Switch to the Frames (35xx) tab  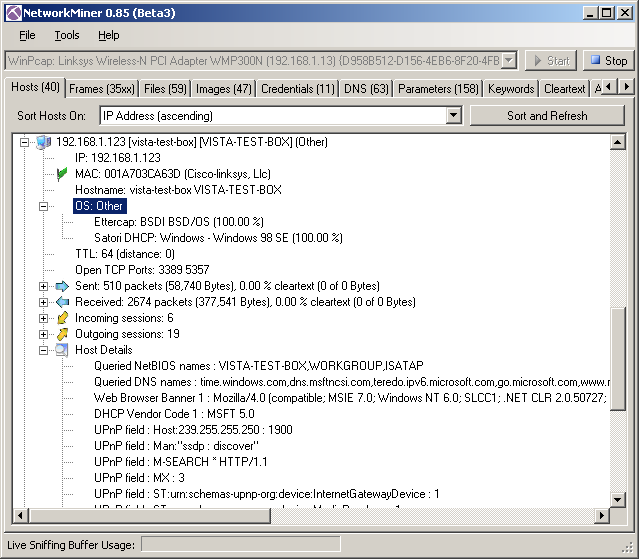[102, 89]
